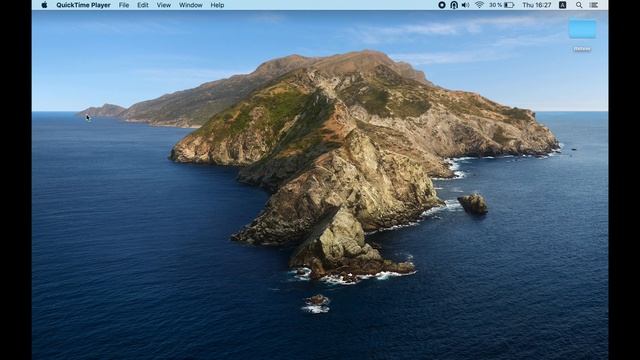The image size is (640, 360).
Task: Open the QuickTime Player application menu
Action: click(x=83, y=5)
